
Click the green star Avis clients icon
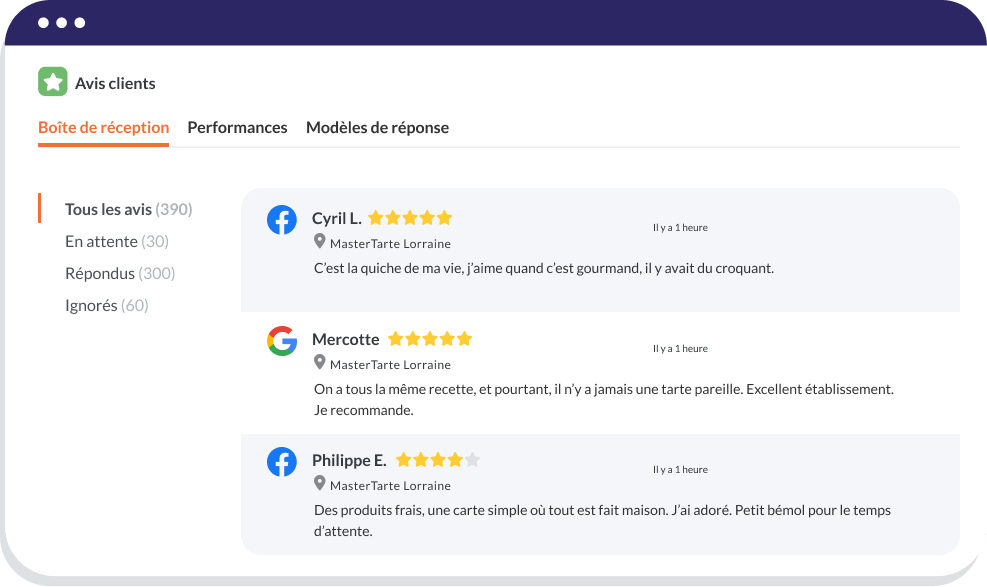(x=52, y=82)
